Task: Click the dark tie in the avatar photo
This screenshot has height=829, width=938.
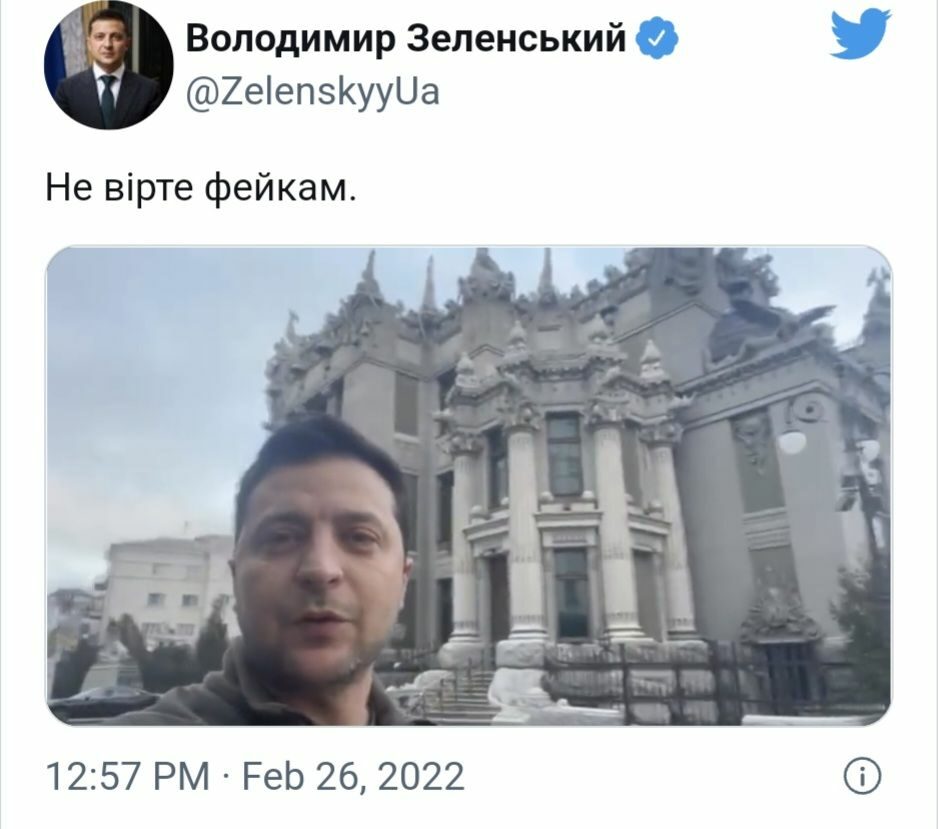Action: 108,99
